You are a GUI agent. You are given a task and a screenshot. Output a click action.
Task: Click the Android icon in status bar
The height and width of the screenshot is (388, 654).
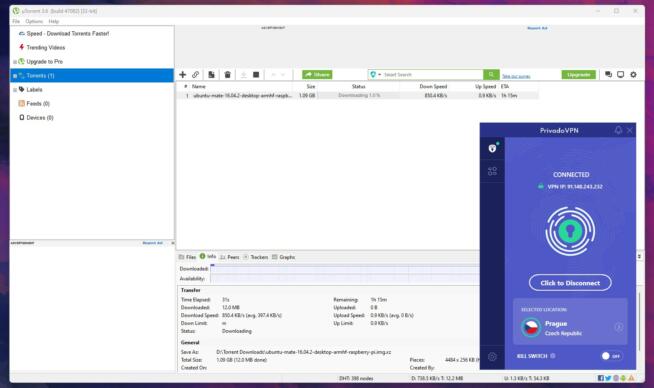coord(624,378)
